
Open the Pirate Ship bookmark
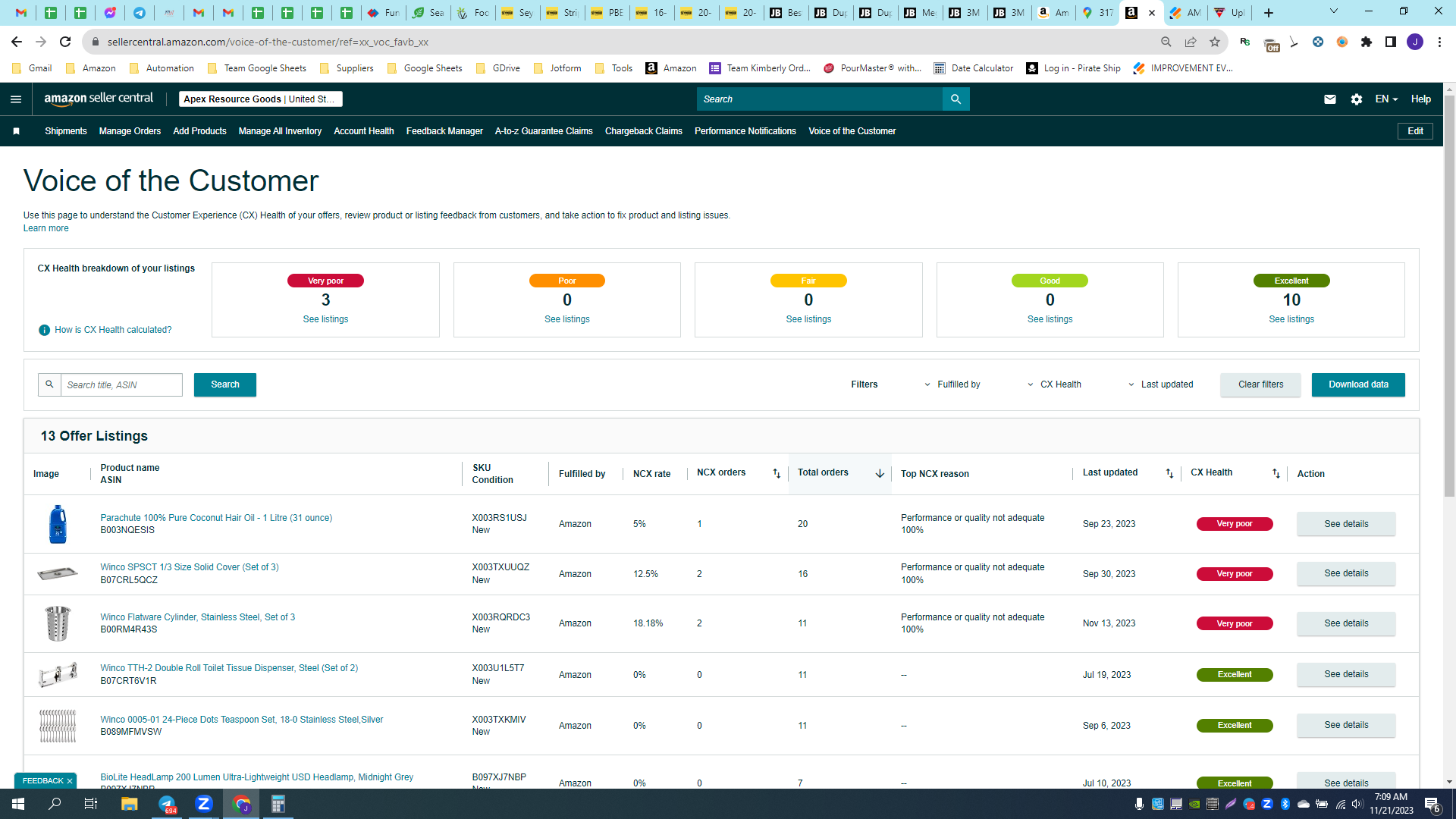pyautogui.click(x=1074, y=68)
